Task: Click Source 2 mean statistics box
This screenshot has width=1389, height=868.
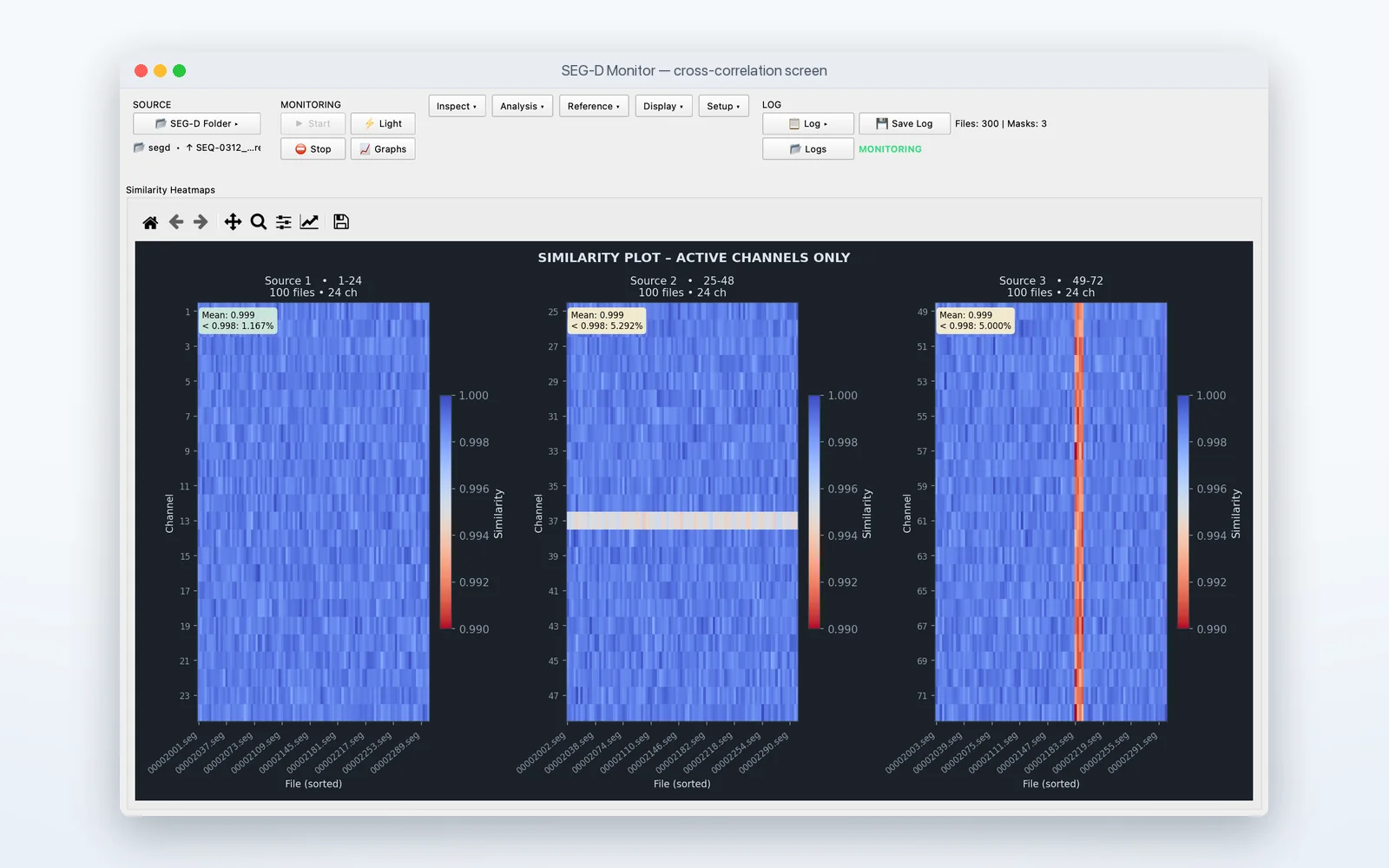Action: (607, 321)
